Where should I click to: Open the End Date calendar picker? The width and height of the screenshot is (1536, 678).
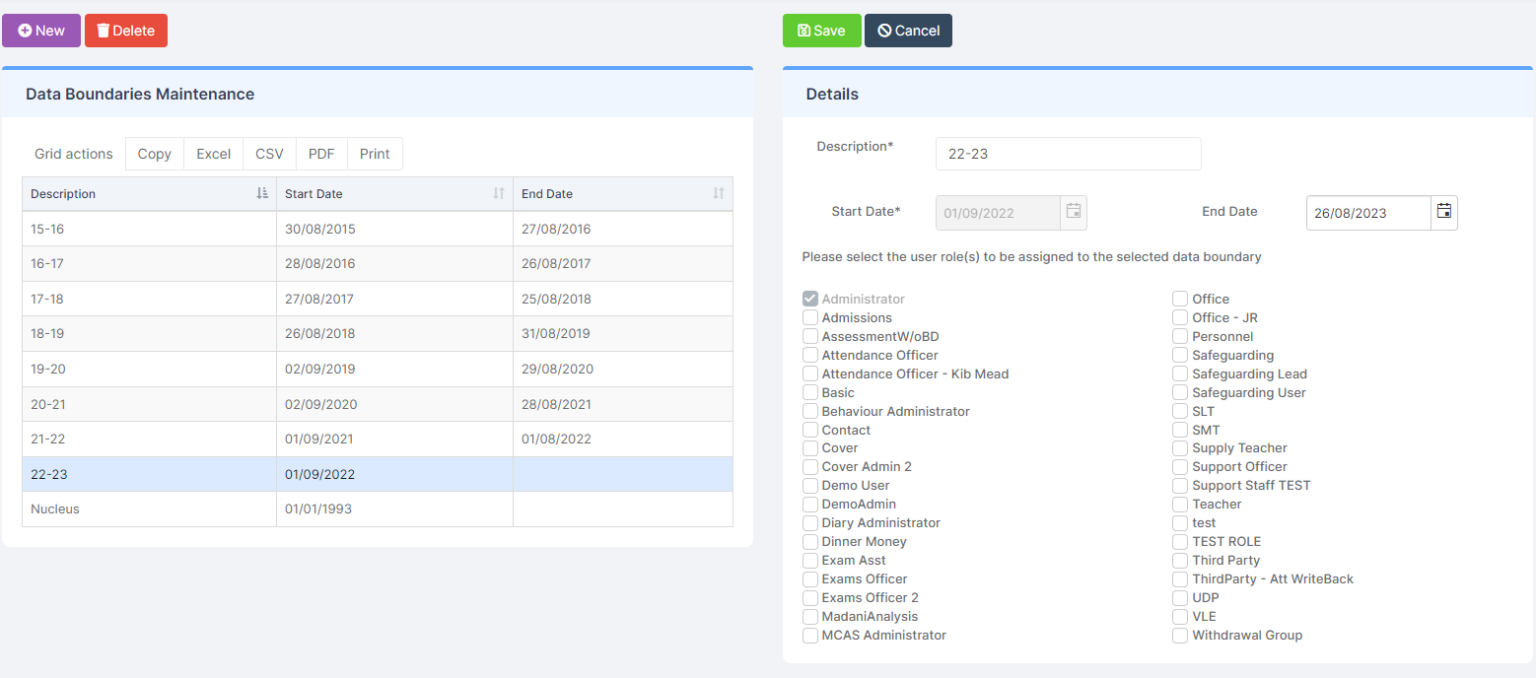click(x=1444, y=212)
